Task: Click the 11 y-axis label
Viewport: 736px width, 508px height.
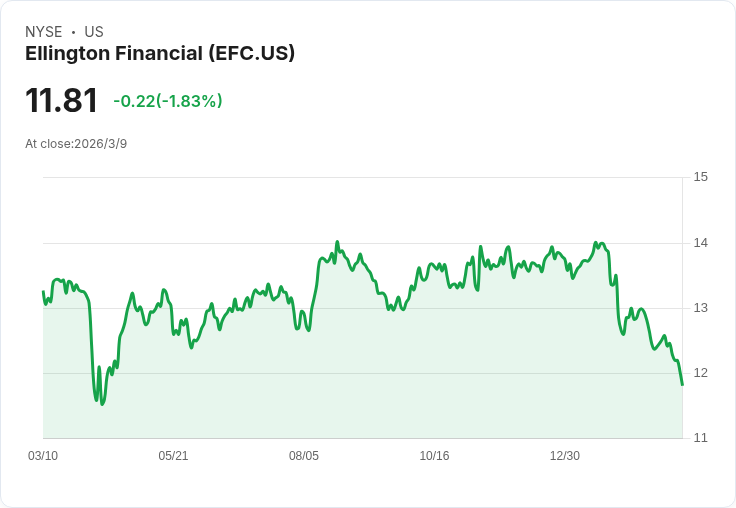Action: click(700, 438)
